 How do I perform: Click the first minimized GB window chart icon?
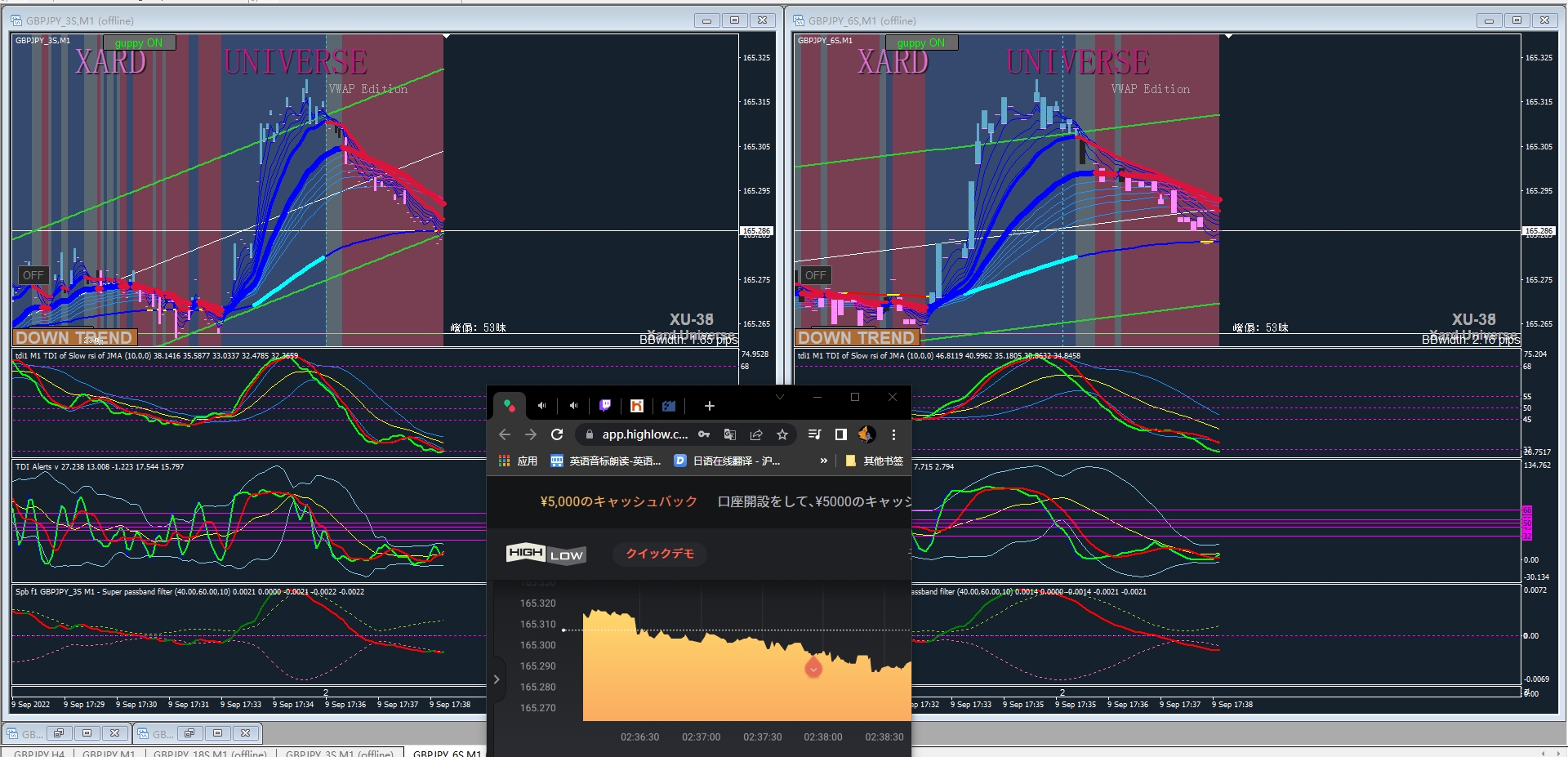pyautogui.click(x=13, y=733)
